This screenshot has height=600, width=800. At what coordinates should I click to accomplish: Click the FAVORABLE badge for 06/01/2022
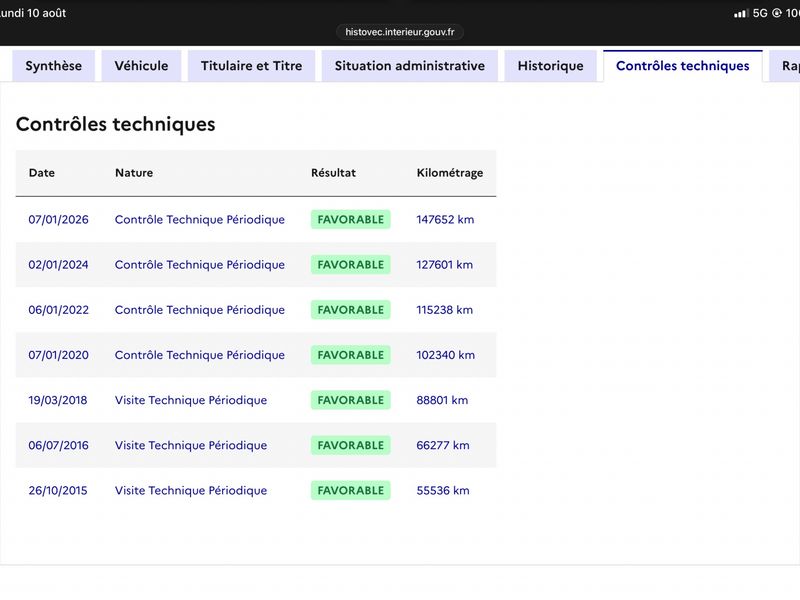[351, 310]
